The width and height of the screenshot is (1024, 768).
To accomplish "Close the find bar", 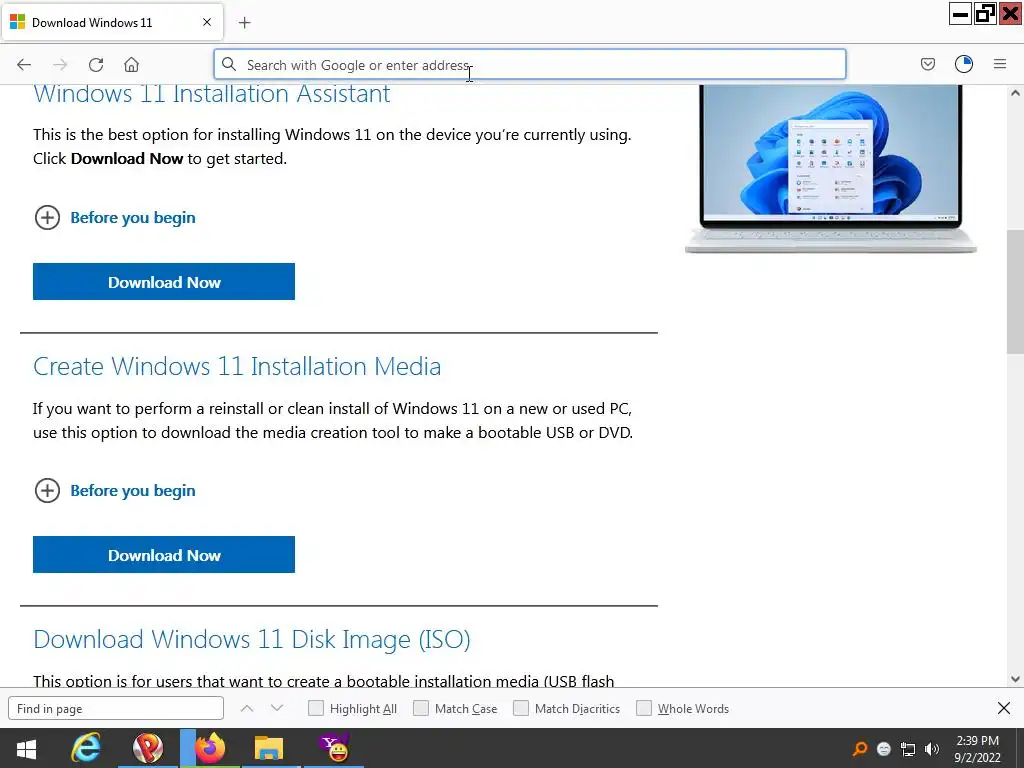I will [x=1004, y=708].
